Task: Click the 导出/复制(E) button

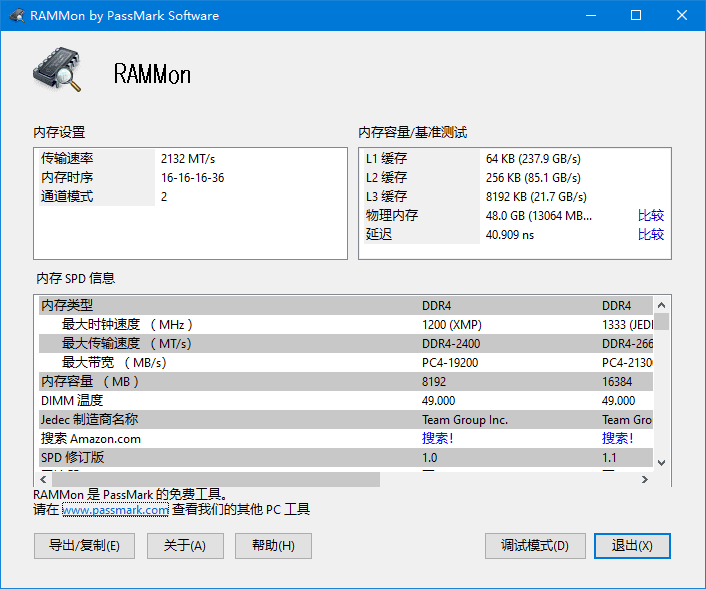Action: (x=84, y=546)
